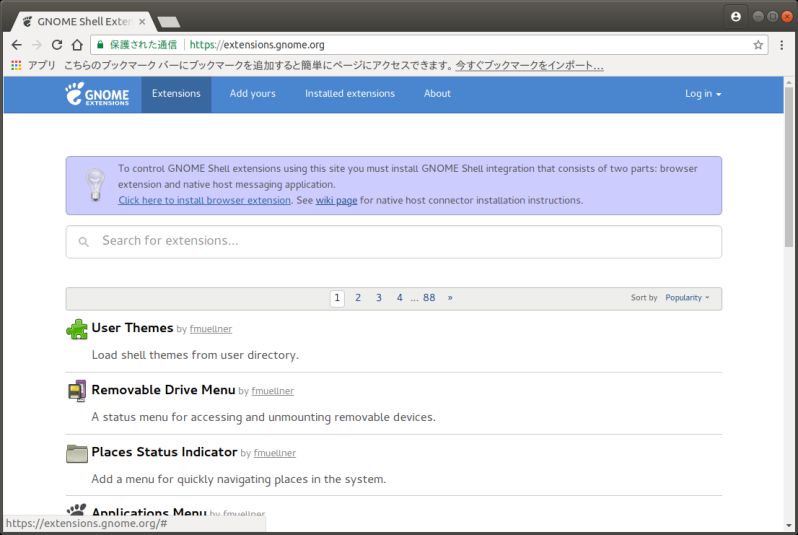
Task: Follow 'Click here to install browser extension' link
Action: [x=205, y=201]
